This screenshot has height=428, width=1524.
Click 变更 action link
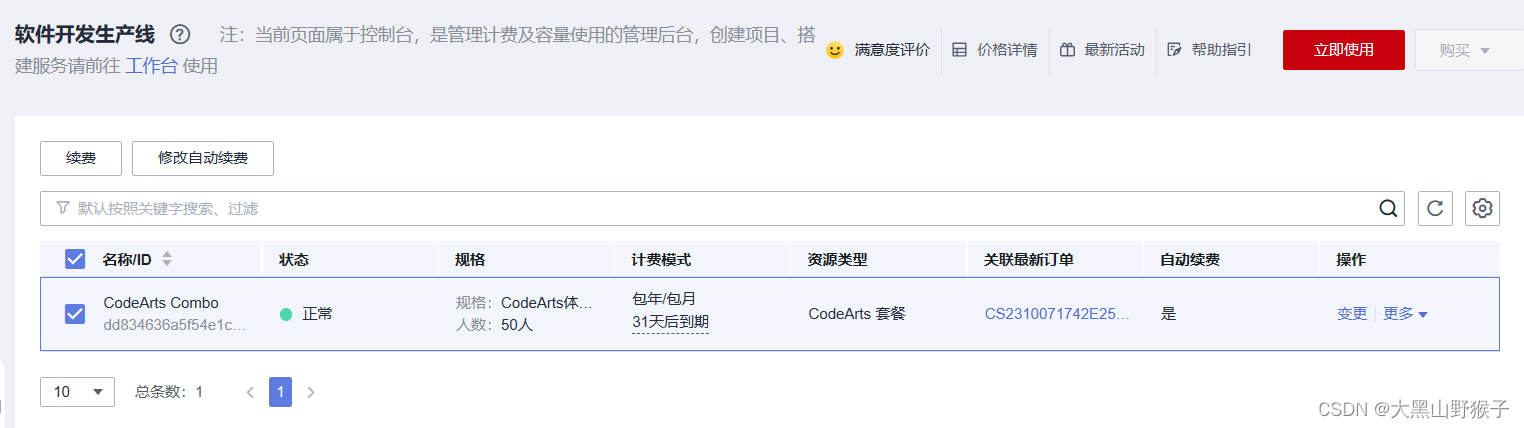[x=1352, y=314]
